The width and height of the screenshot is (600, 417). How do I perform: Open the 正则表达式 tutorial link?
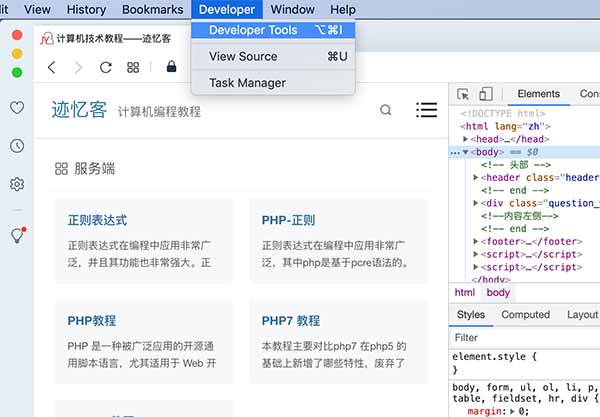(x=97, y=220)
